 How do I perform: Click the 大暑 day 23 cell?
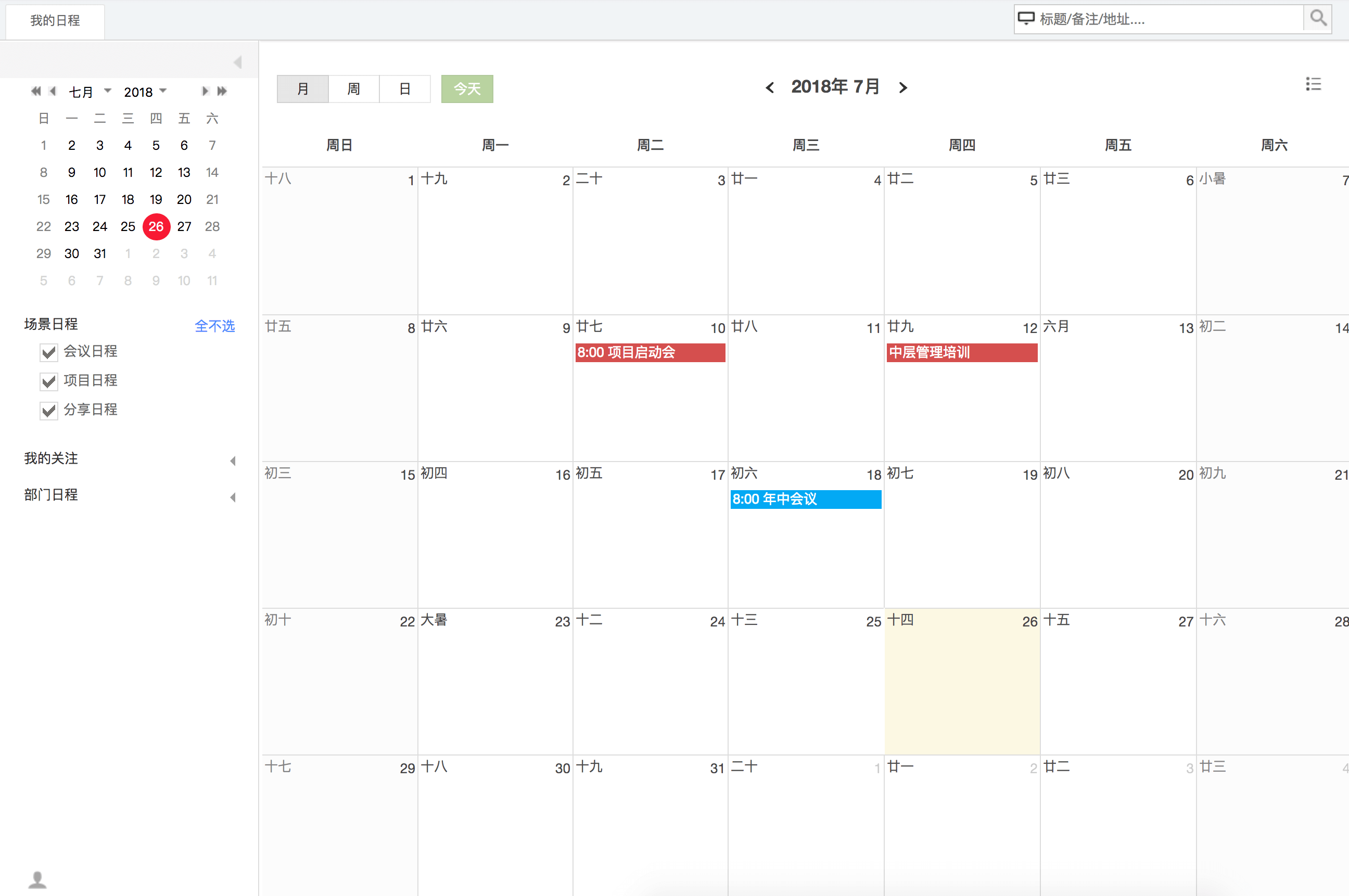tap(495, 681)
